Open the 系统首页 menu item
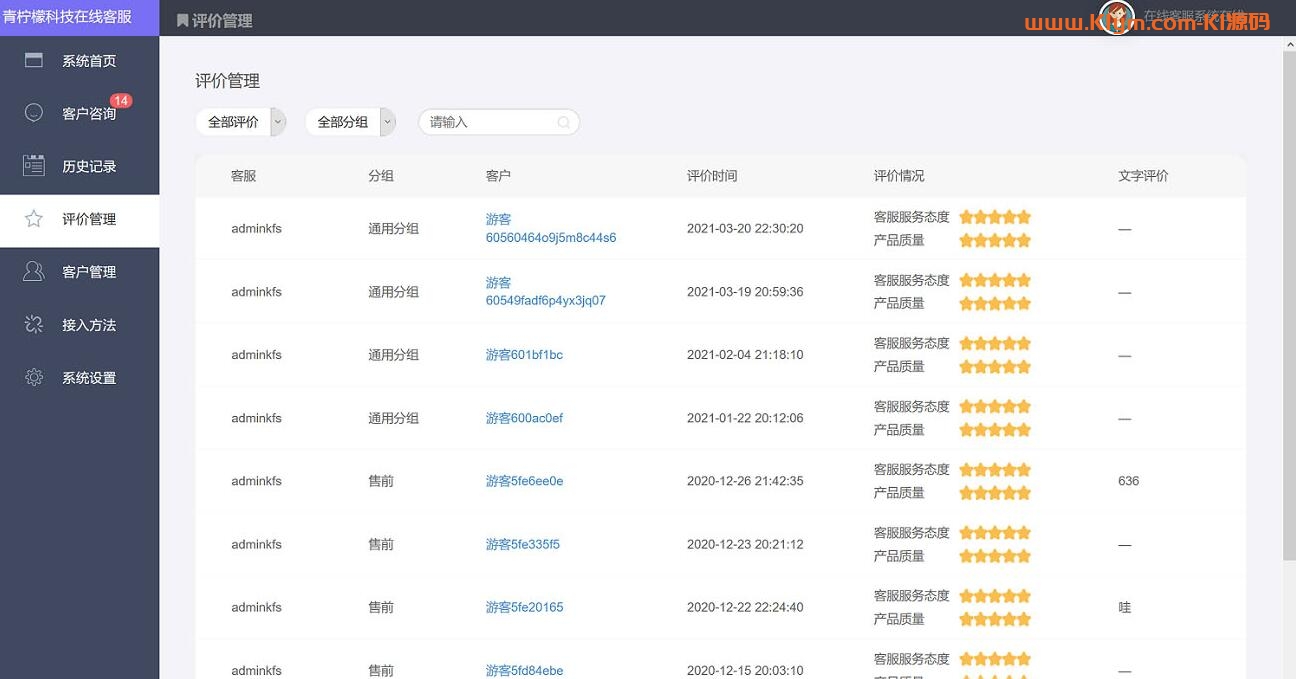Screen dimensions: 1296x679 click(x=79, y=61)
